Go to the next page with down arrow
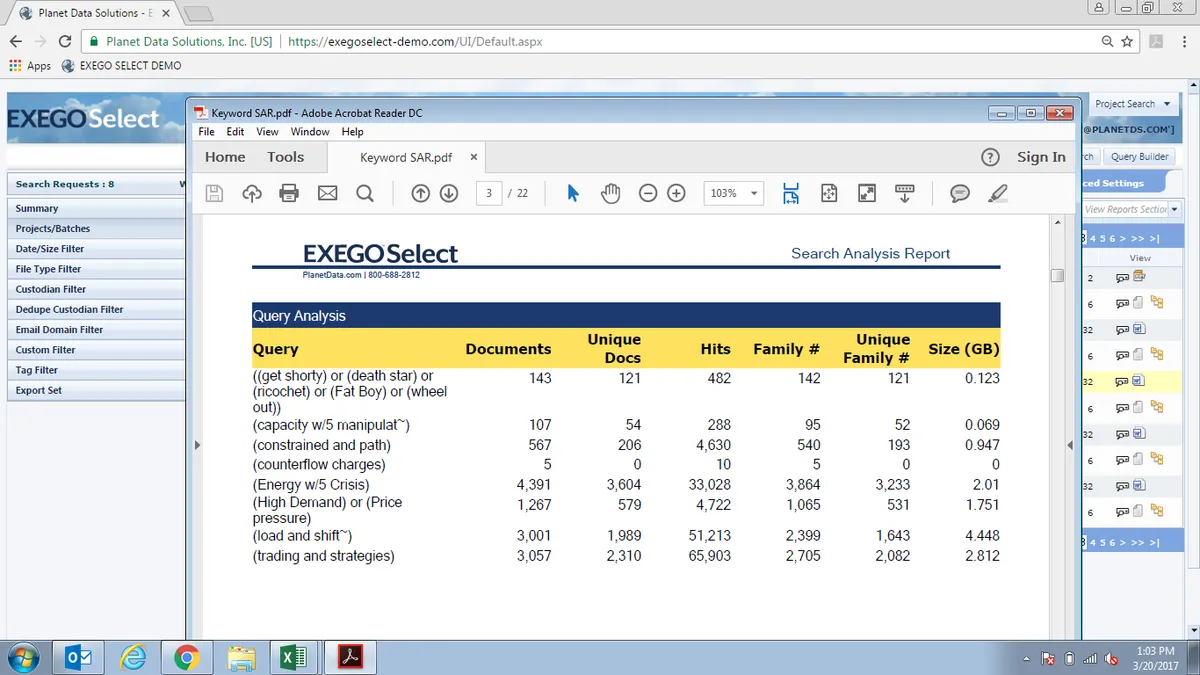The width and height of the screenshot is (1200, 675). click(449, 193)
